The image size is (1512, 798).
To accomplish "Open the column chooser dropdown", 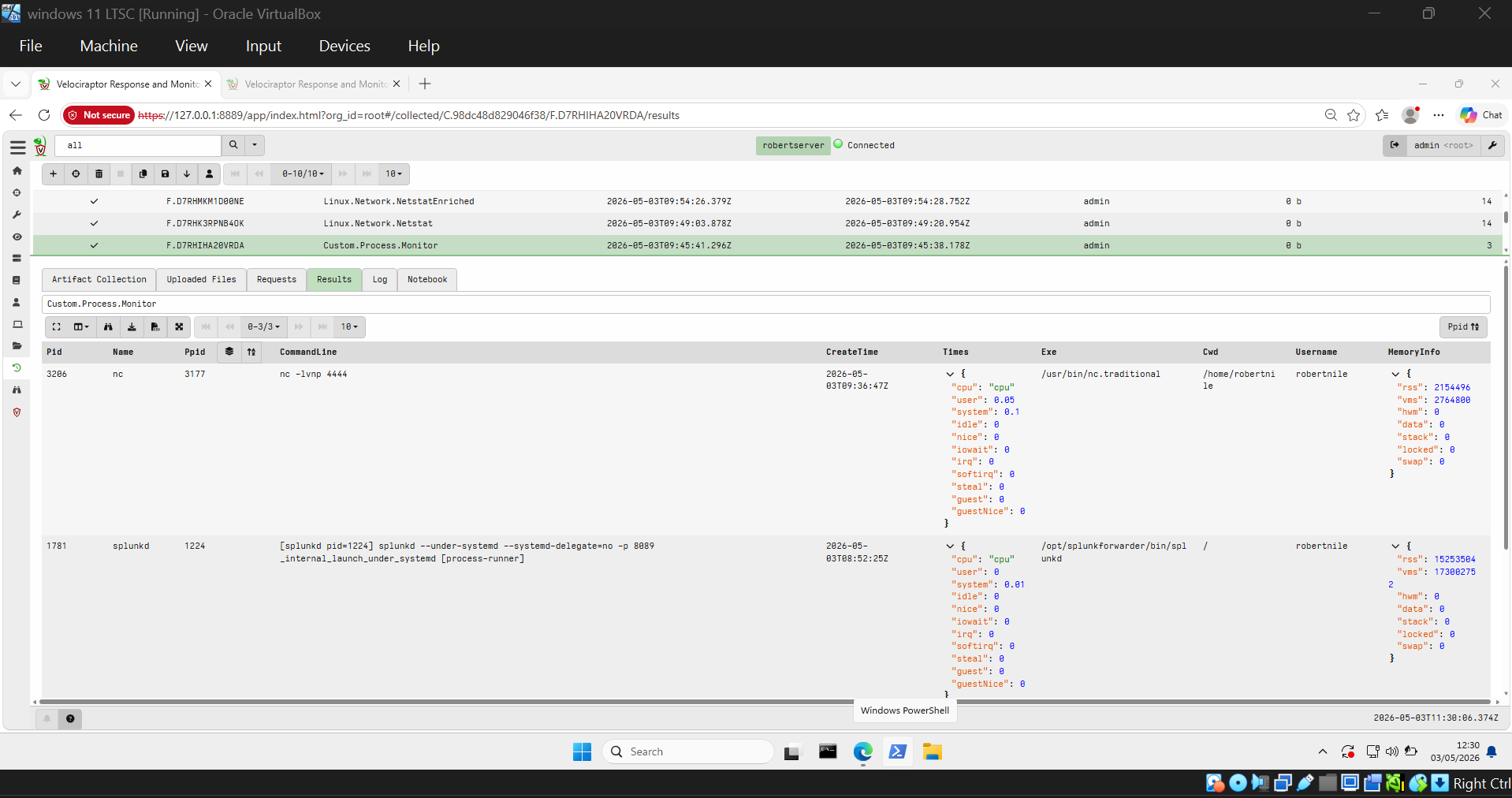I will [81, 326].
